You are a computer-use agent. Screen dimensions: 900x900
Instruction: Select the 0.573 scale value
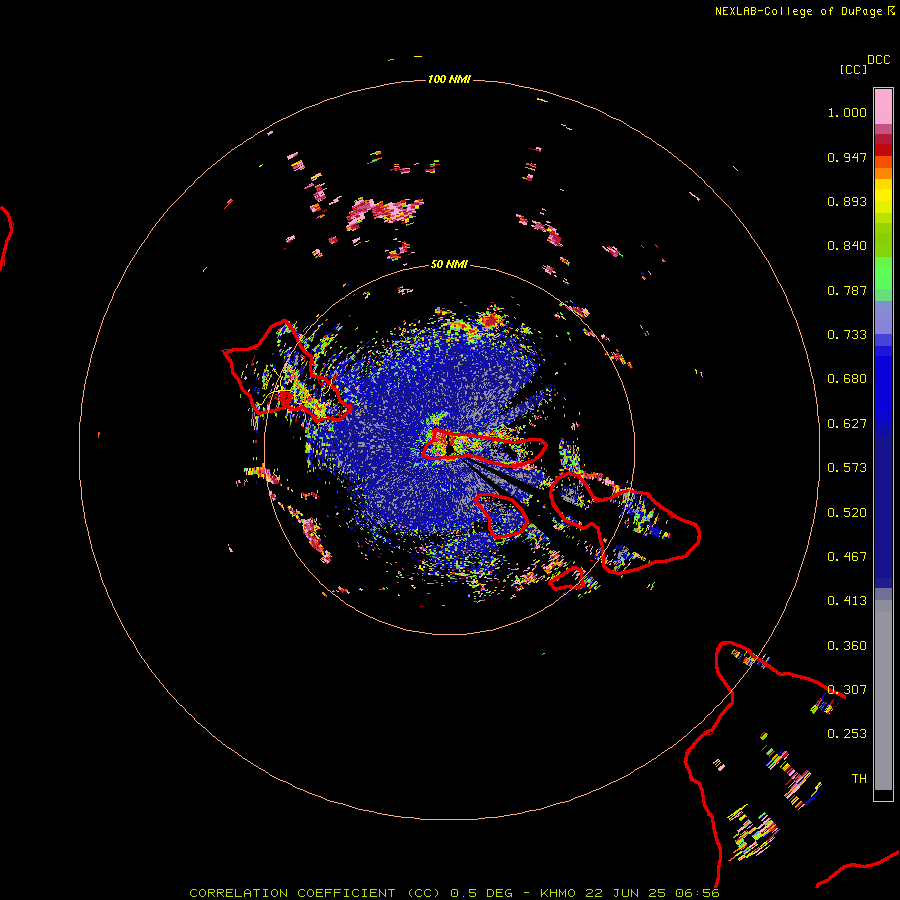[x=847, y=468]
